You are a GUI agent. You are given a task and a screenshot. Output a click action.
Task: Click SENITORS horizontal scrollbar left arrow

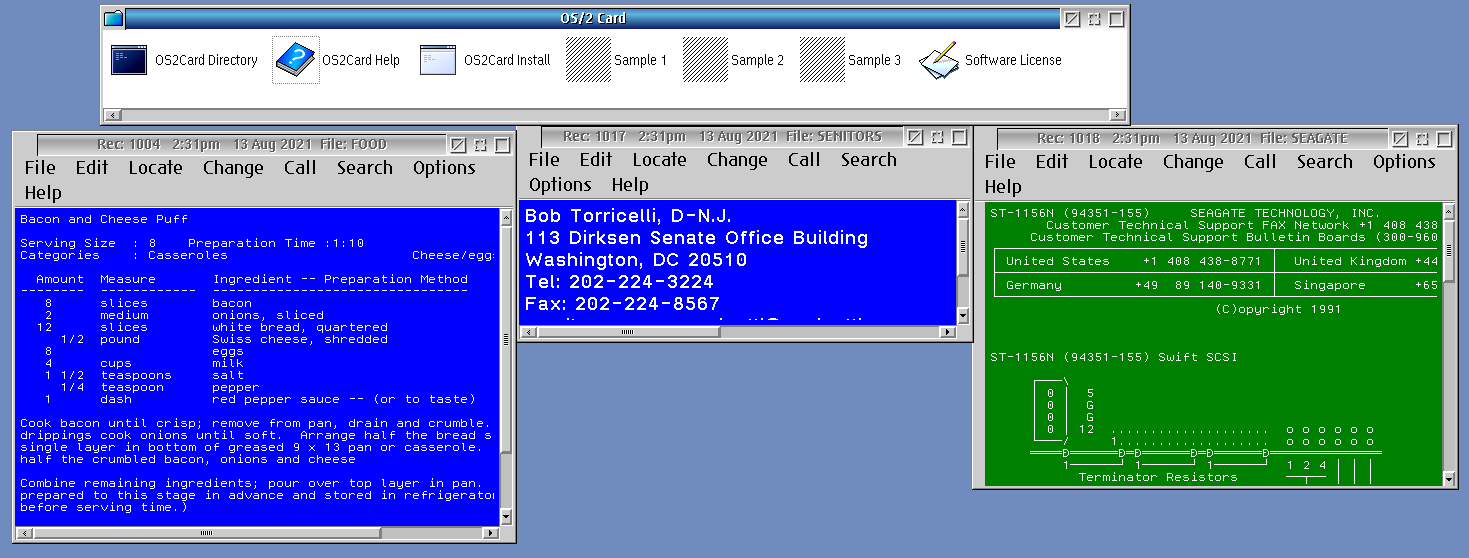tap(527, 332)
